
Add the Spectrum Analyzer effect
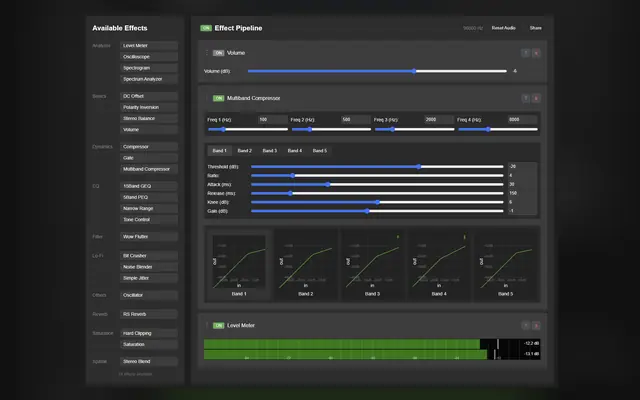click(x=149, y=79)
